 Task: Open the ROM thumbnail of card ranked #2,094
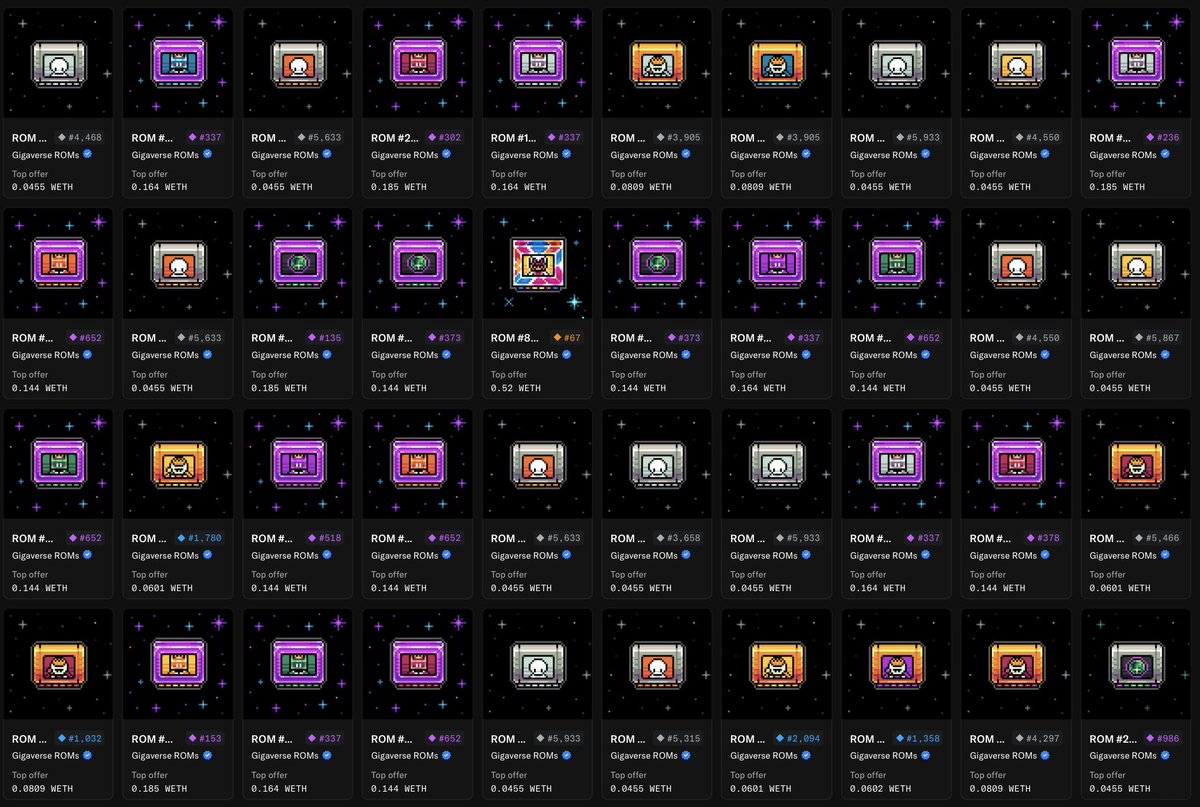pos(776,664)
